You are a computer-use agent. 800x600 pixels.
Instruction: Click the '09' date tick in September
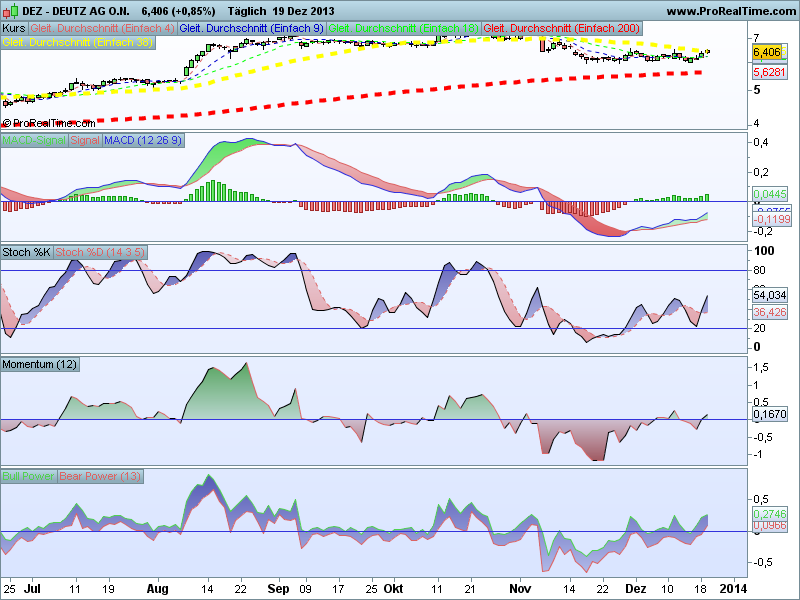[306, 589]
